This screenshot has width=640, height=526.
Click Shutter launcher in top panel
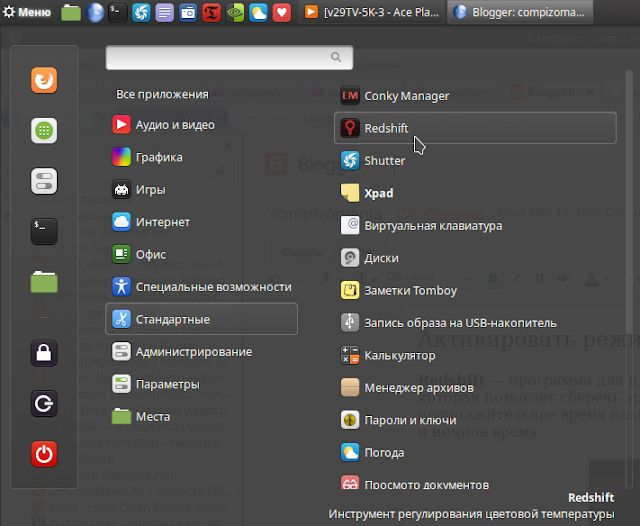pos(141,12)
